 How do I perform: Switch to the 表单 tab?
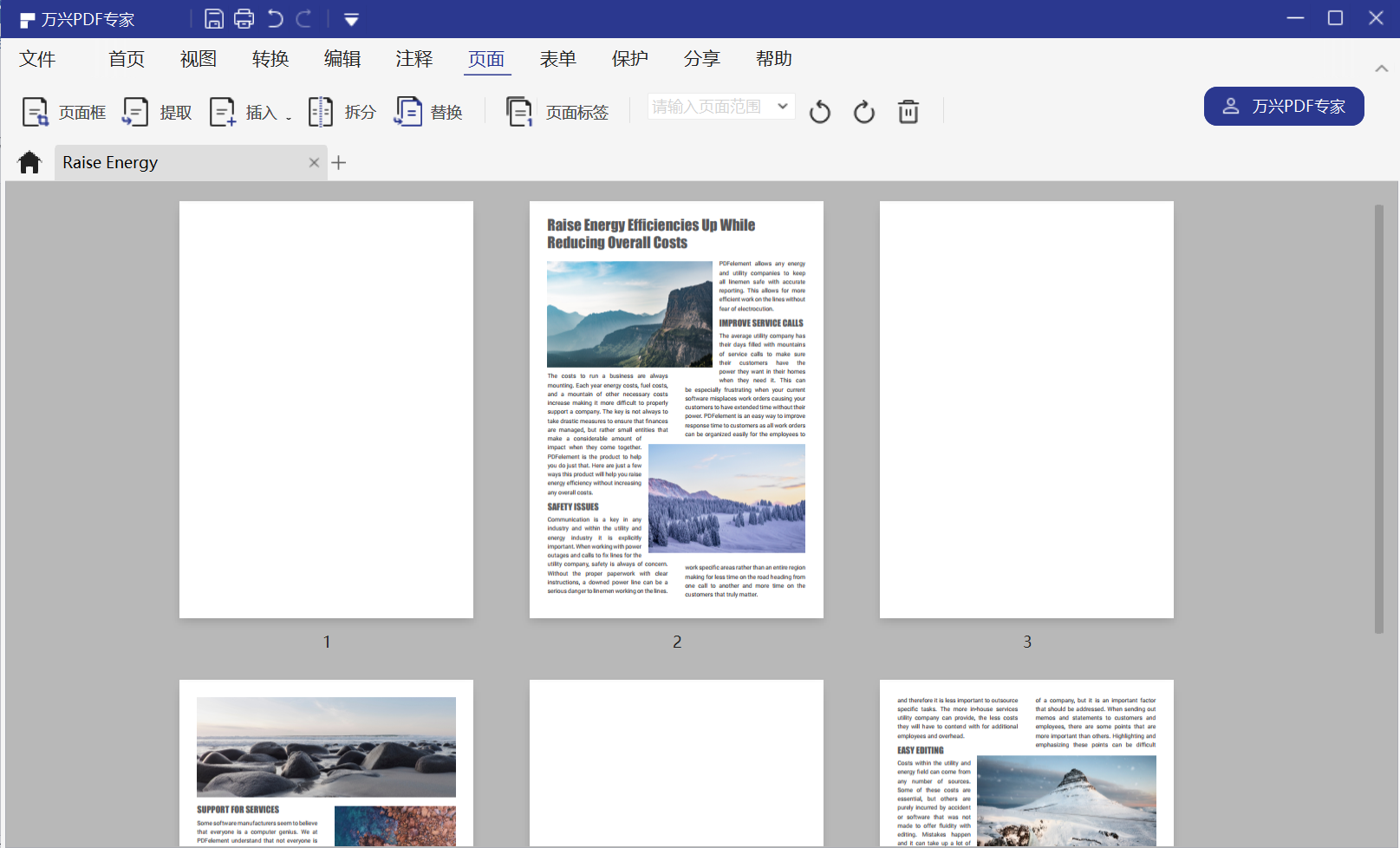[x=558, y=58]
